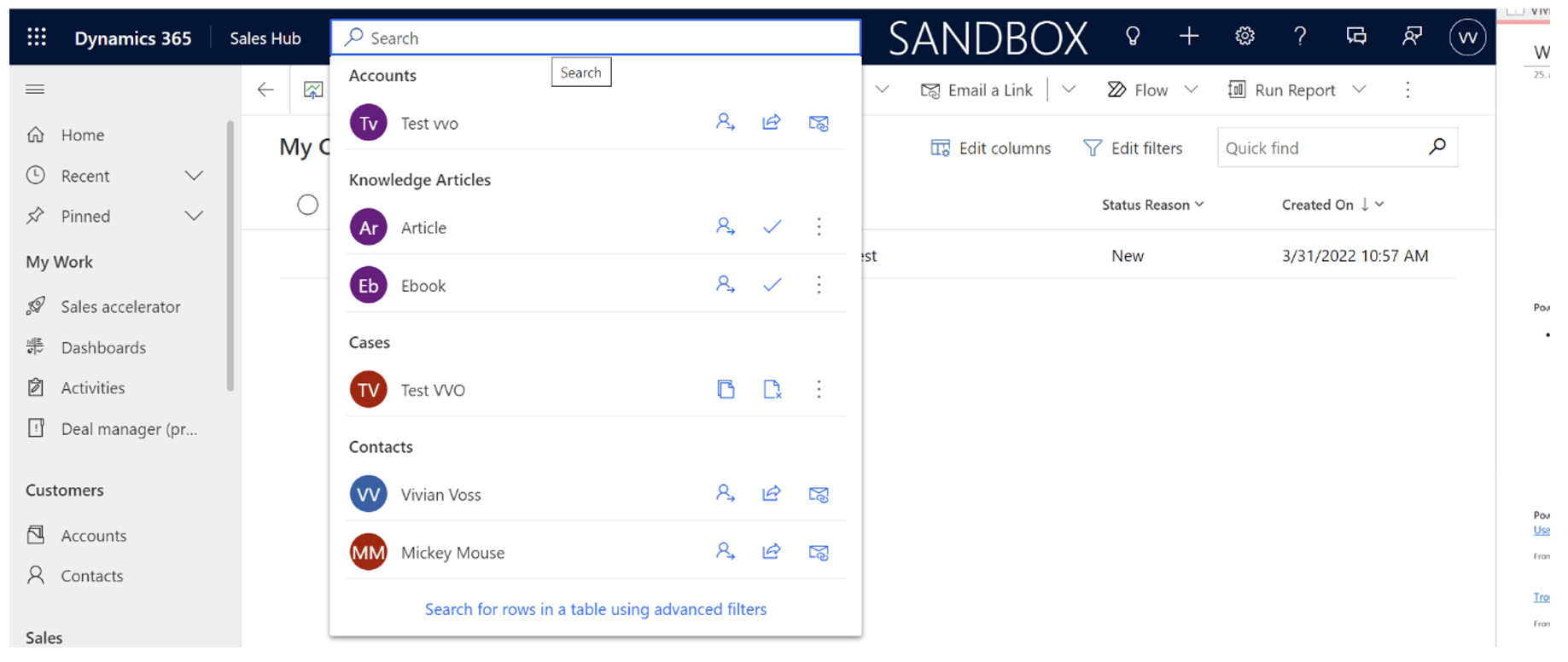Click Edit columns
Viewport: 1568px width, 662px height.
point(990,148)
